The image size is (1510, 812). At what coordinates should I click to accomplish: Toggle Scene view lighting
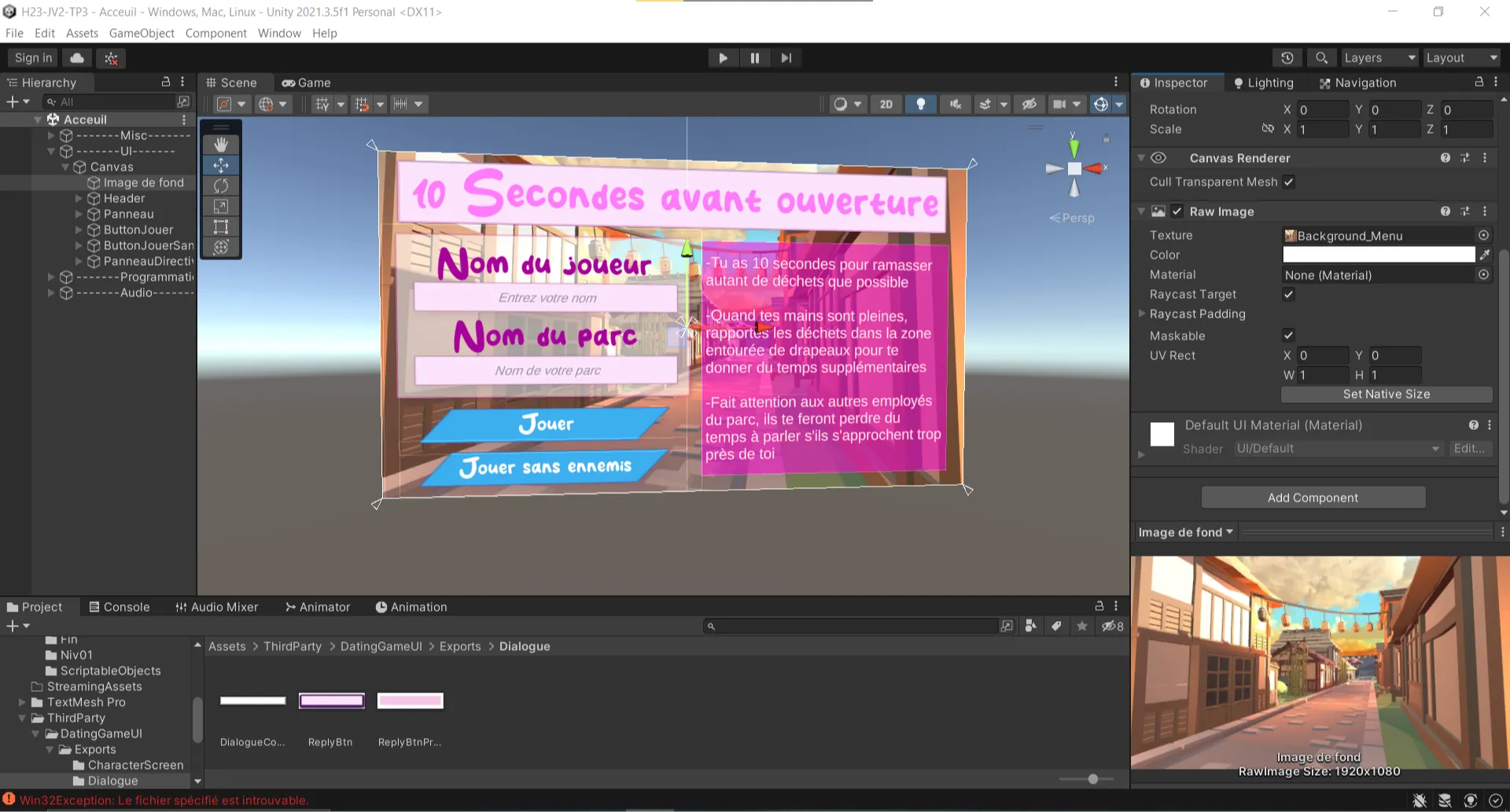[920, 103]
